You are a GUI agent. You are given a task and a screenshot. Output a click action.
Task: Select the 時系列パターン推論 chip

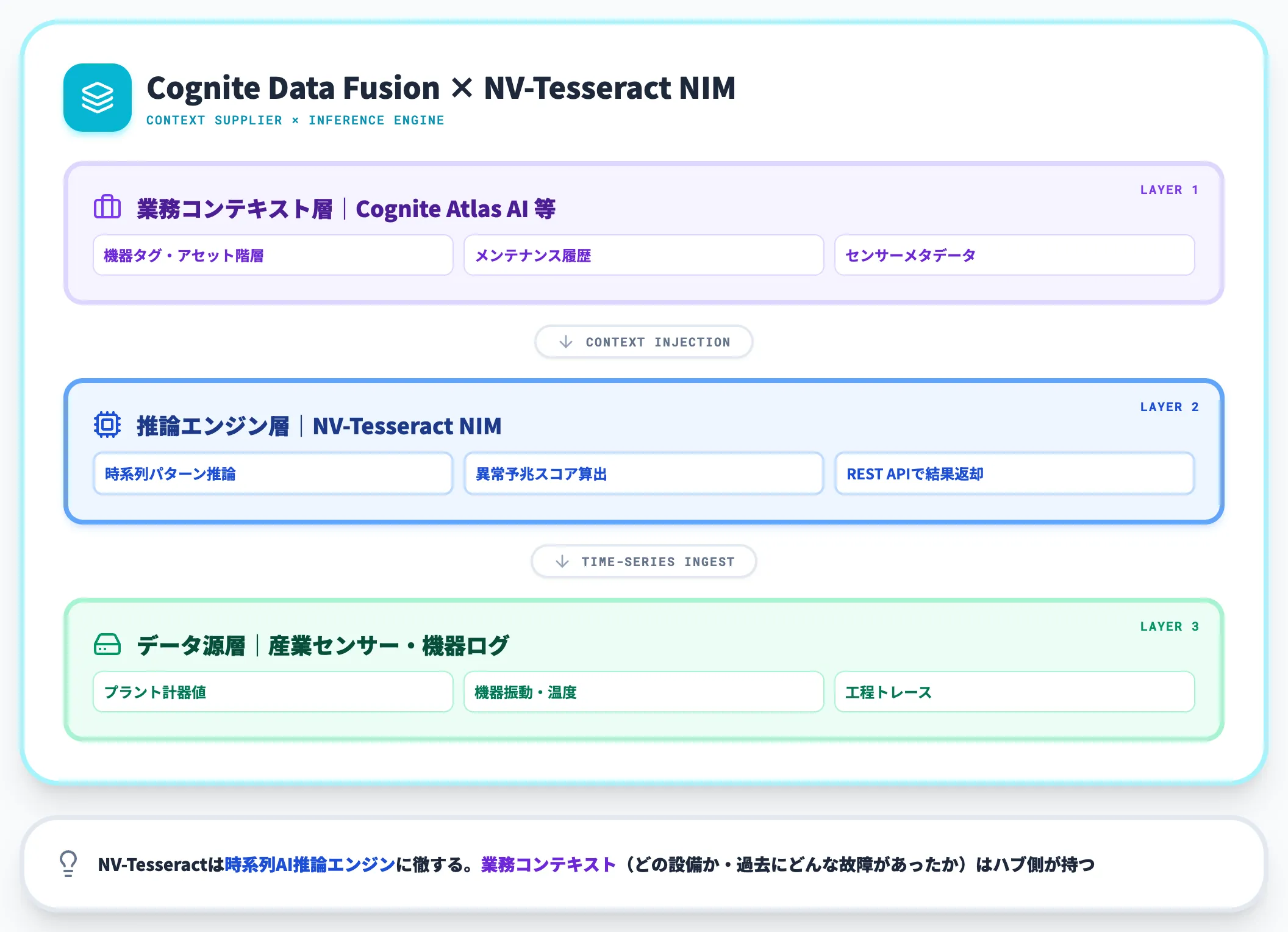tap(273, 473)
